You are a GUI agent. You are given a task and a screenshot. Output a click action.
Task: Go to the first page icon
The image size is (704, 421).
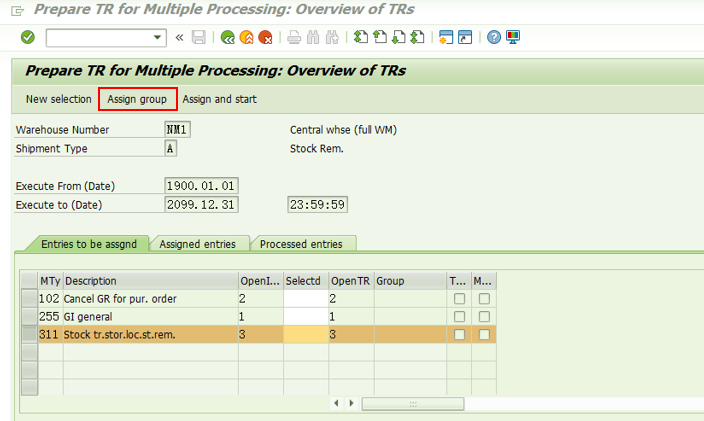361,37
